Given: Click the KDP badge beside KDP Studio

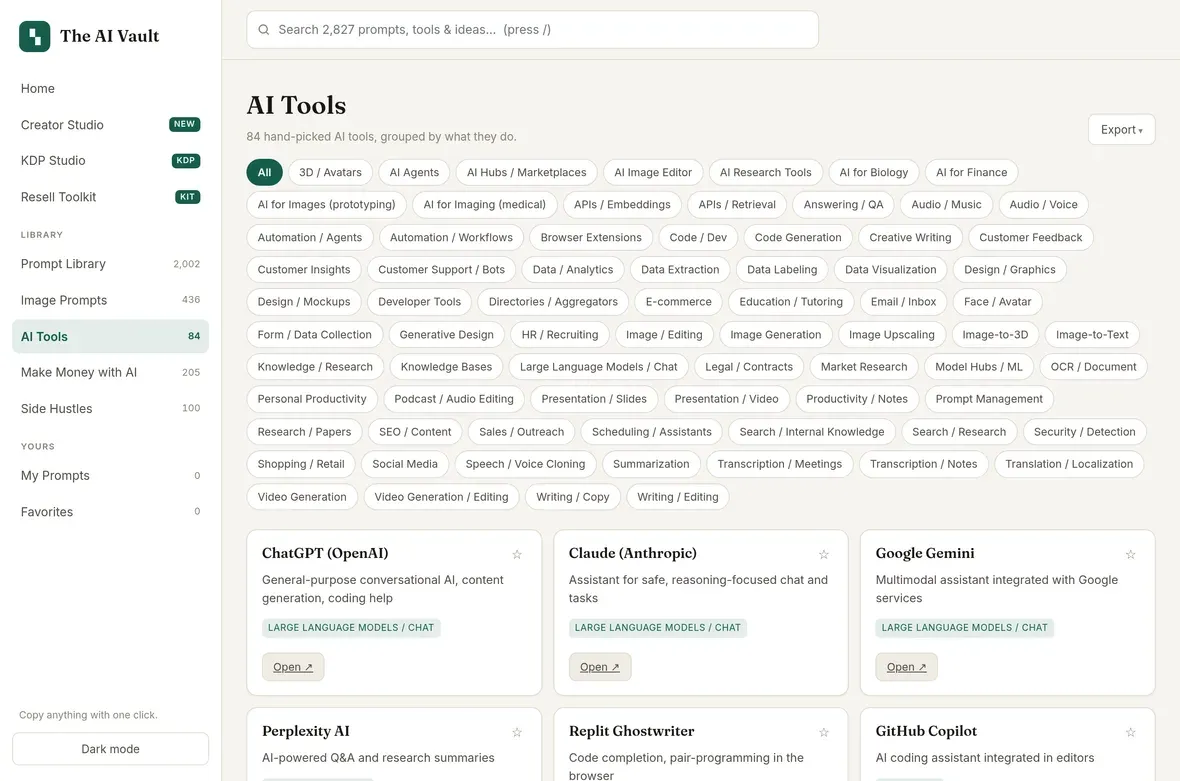Looking at the screenshot, I should (x=186, y=160).
